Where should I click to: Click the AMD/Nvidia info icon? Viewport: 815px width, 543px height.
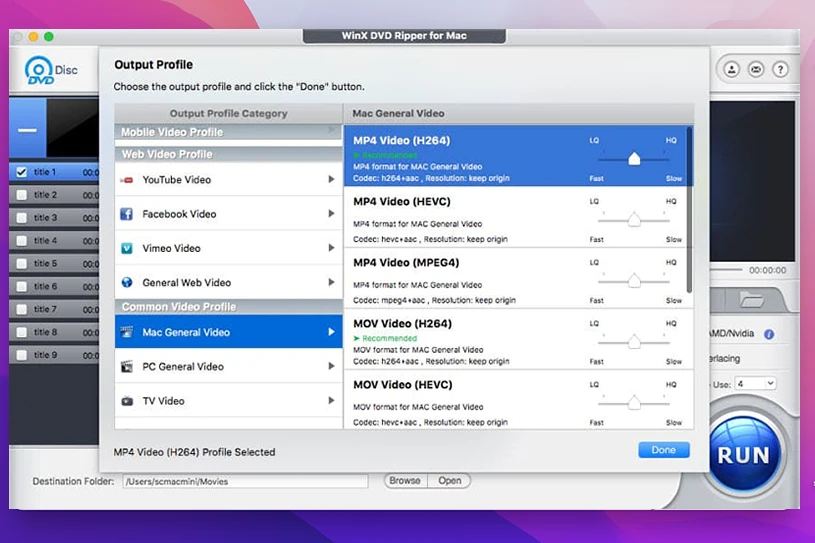pyautogui.click(x=769, y=334)
